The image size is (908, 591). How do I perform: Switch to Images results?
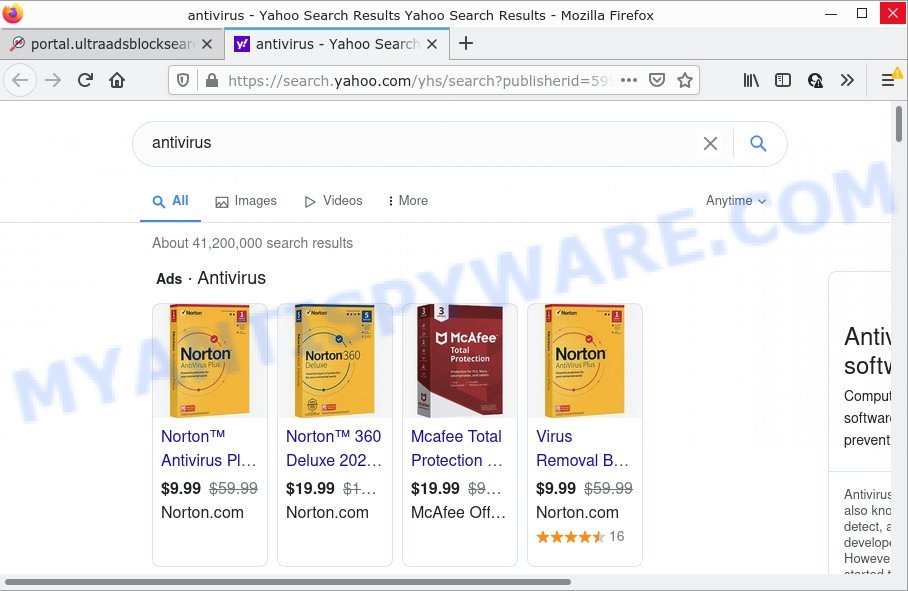pyautogui.click(x=246, y=201)
